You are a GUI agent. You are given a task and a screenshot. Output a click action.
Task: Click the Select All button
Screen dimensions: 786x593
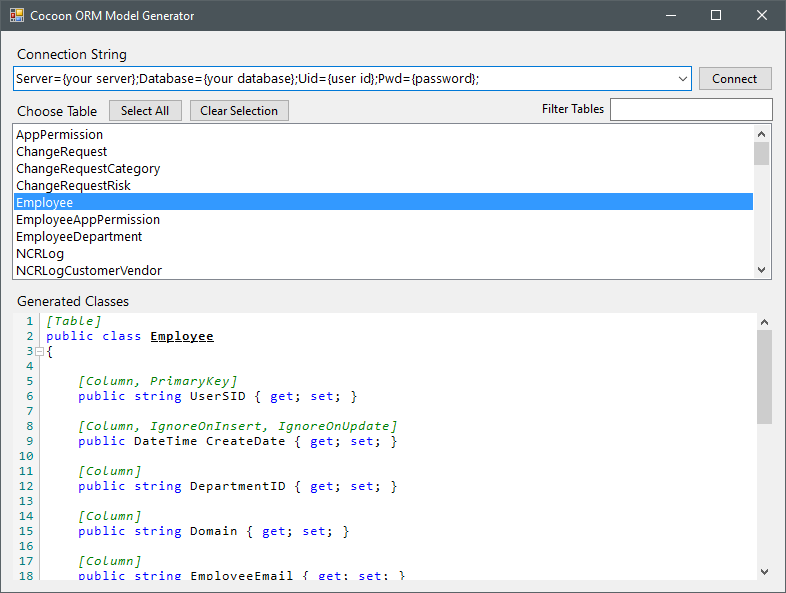point(145,111)
